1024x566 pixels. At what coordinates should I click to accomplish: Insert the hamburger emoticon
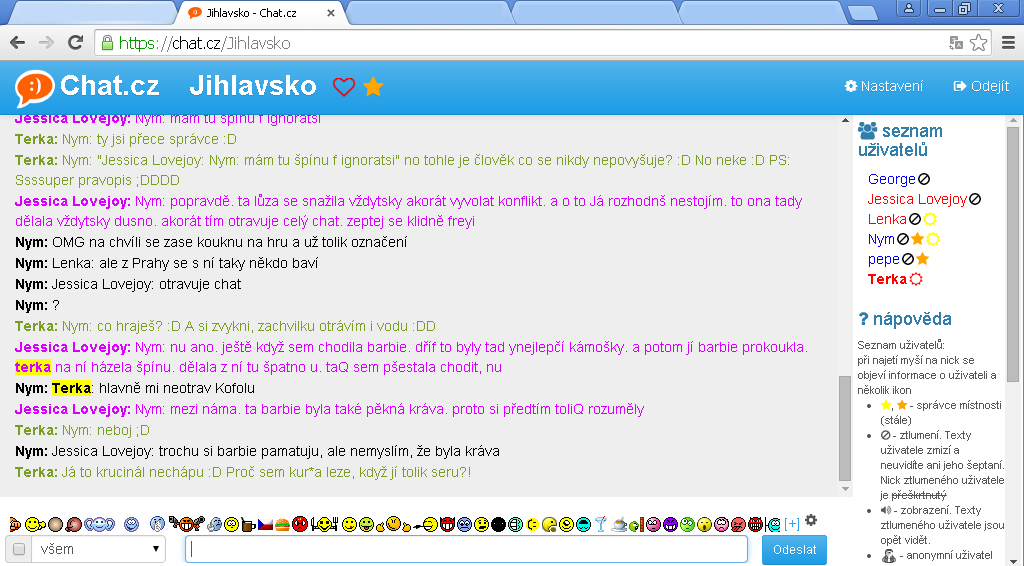pyautogui.click(x=282, y=524)
